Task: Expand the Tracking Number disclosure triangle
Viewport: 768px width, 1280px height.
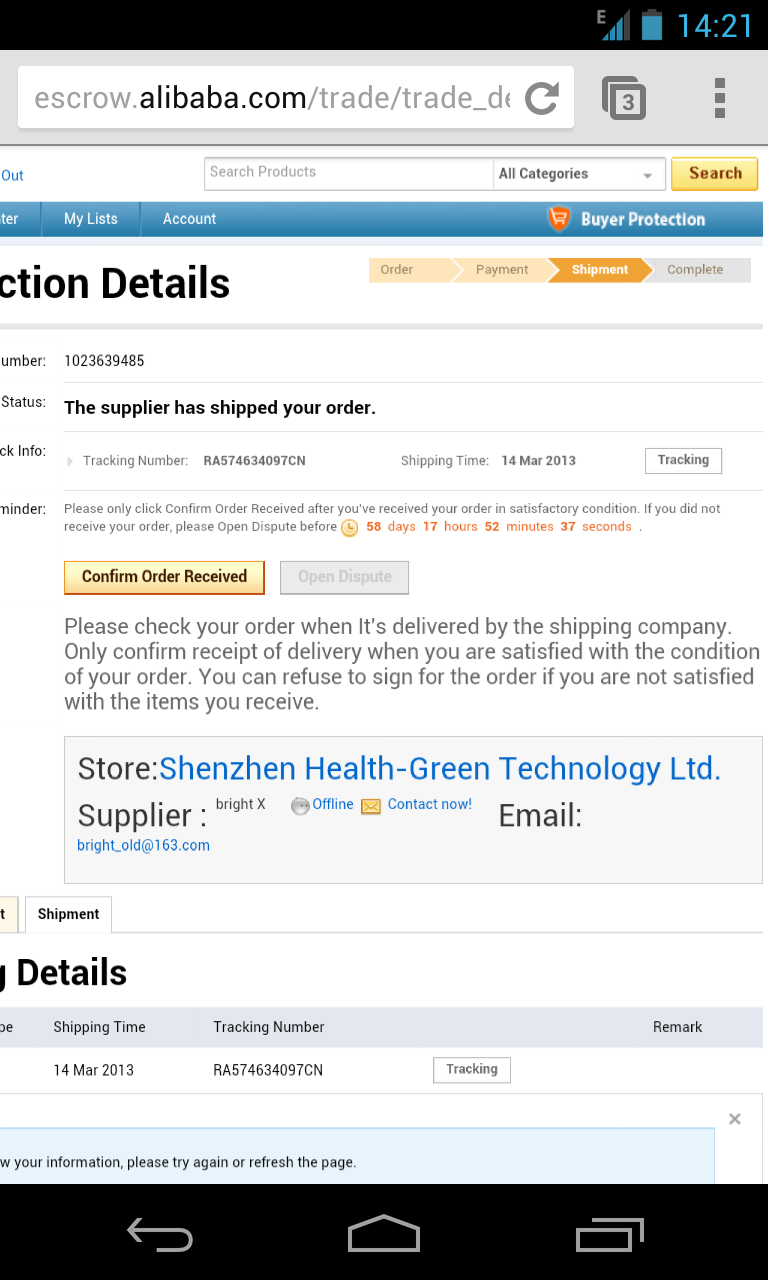Action: (70, 461)
